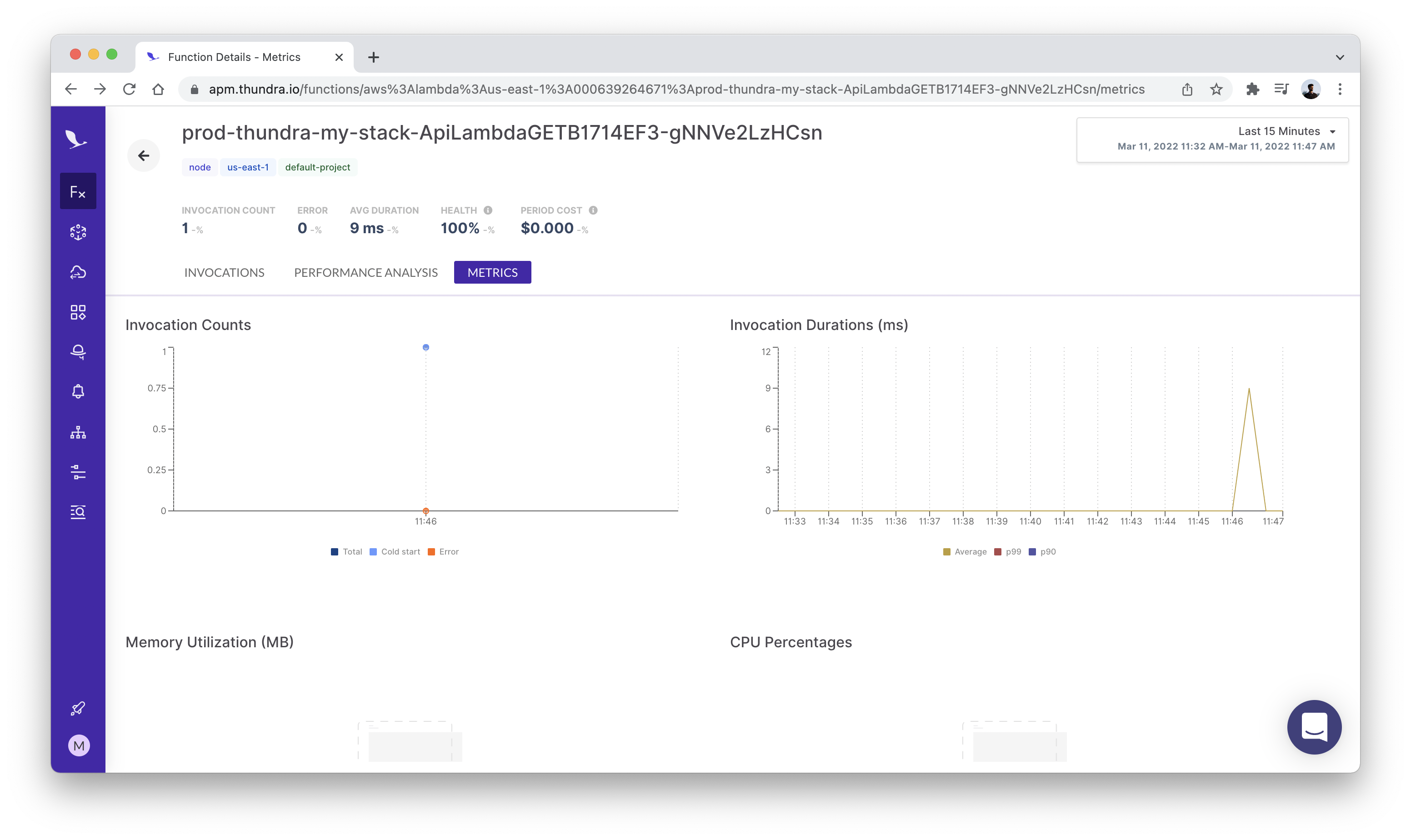Open the Chrome profile avatar
Screen dimensions: 1411x840
point(1311,89)
